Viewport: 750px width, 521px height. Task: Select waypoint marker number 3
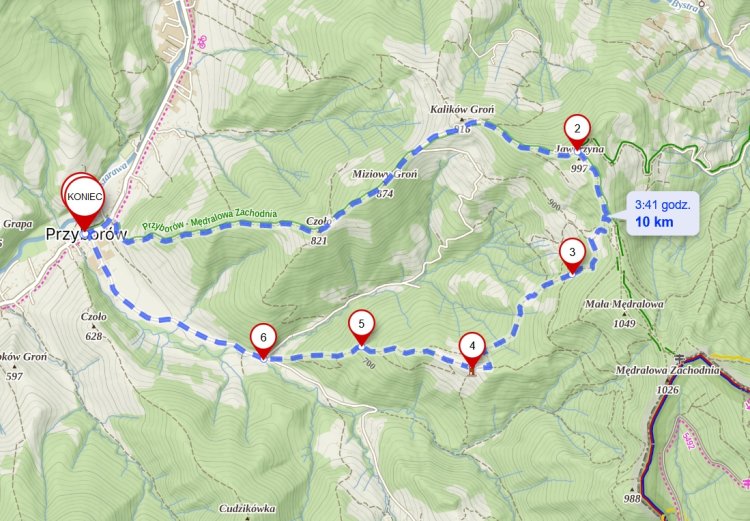click(573, 255)
